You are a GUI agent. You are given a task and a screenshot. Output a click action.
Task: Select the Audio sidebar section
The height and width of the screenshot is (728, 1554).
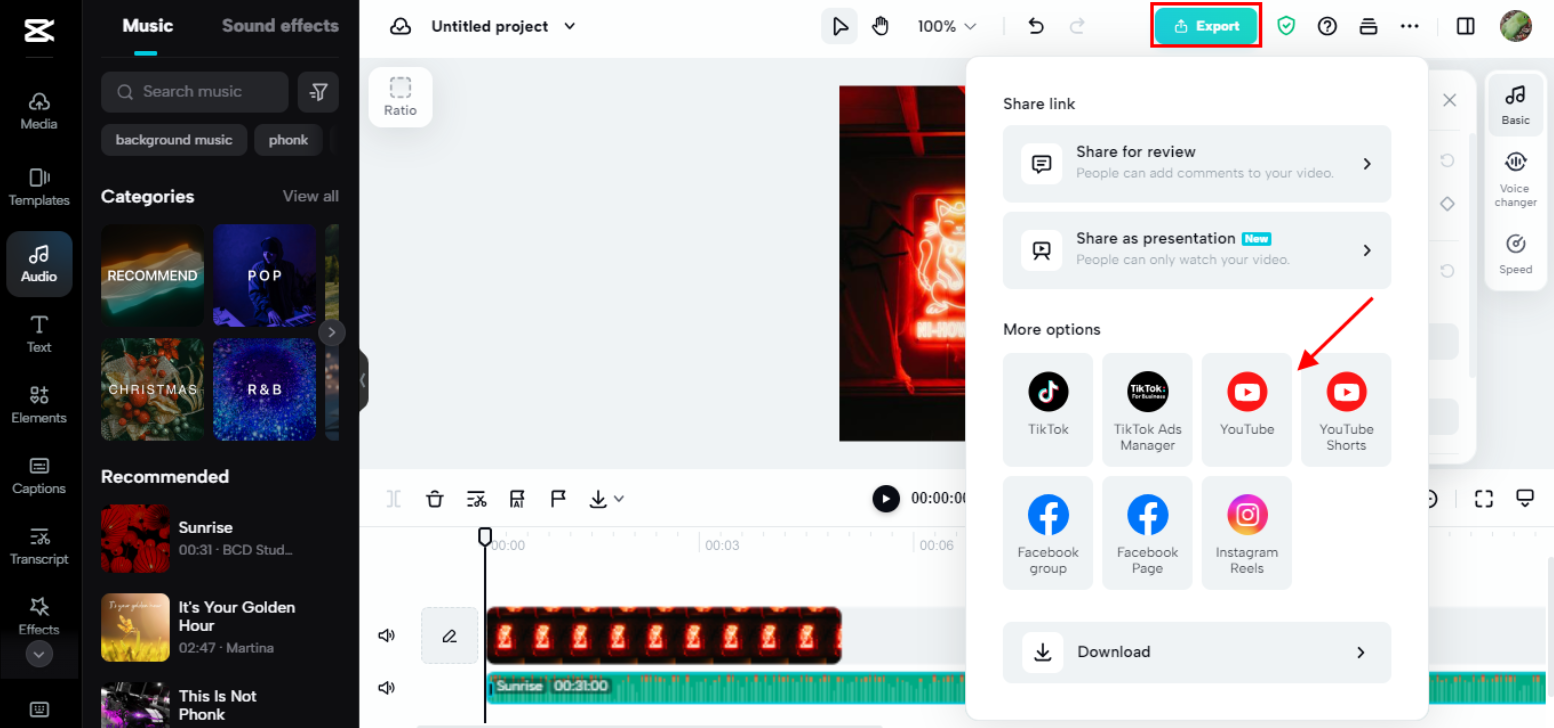(x=39, y=264)
